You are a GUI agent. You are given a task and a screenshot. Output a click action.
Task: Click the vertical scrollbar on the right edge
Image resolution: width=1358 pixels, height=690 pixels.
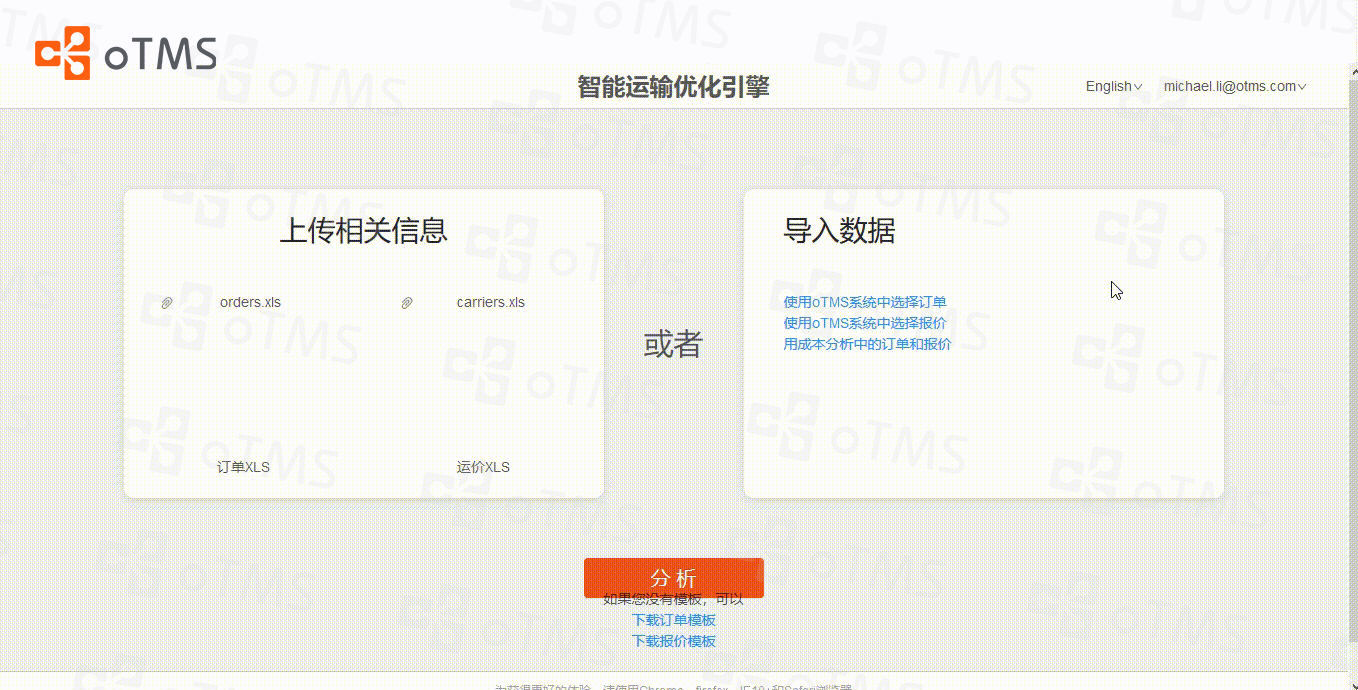1352,350
